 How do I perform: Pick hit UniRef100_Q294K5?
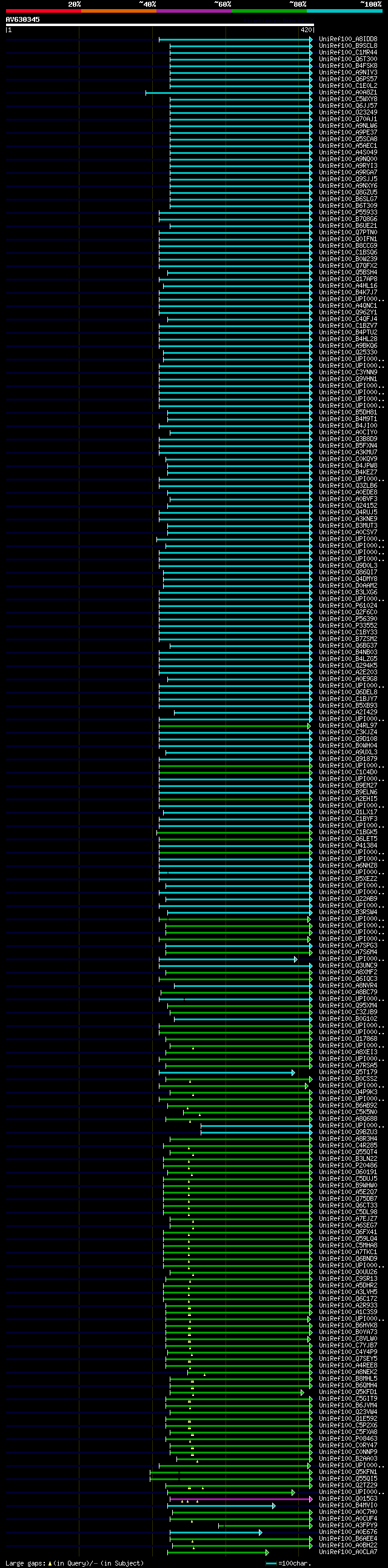point(348,666)
